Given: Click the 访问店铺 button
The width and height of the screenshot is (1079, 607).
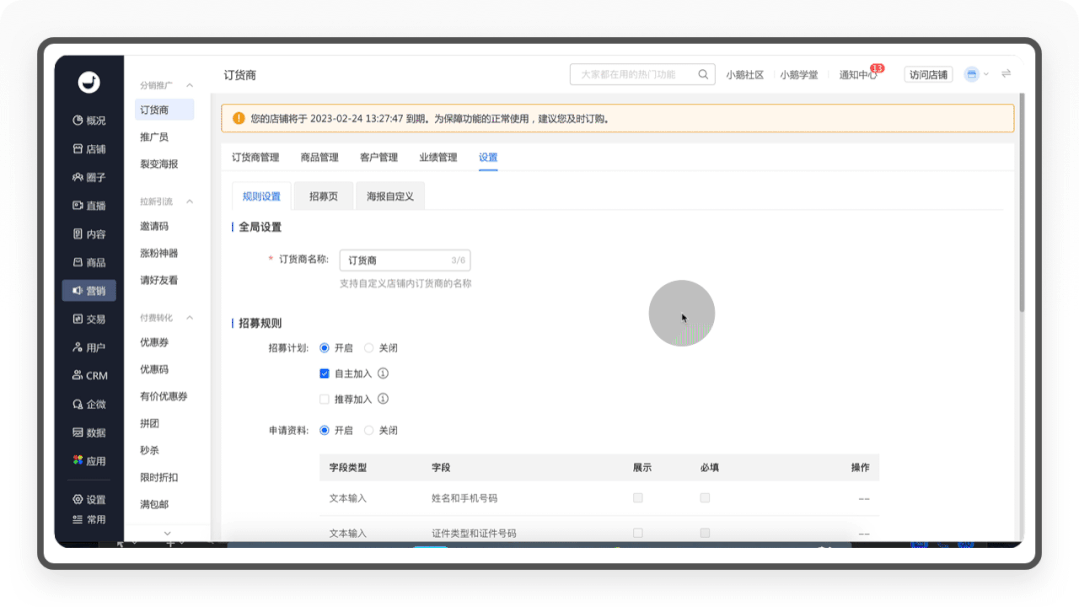Looking at the screenshot, I should [928, 74].
